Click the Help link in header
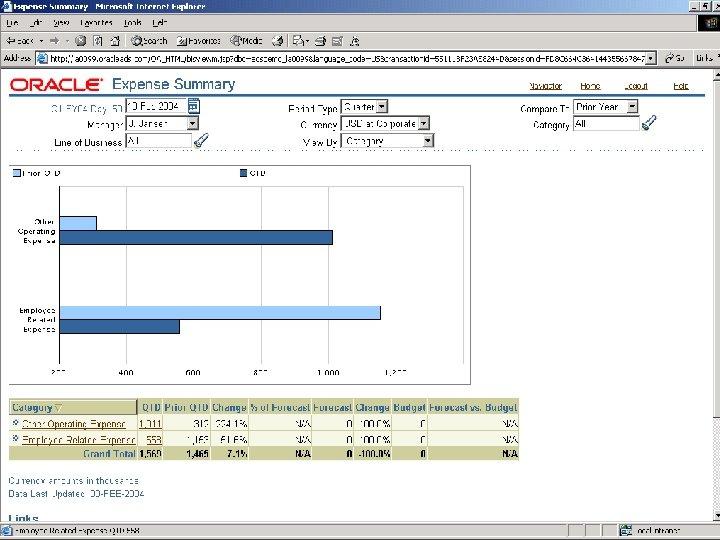720x540 pixels. tap(681, 86)
